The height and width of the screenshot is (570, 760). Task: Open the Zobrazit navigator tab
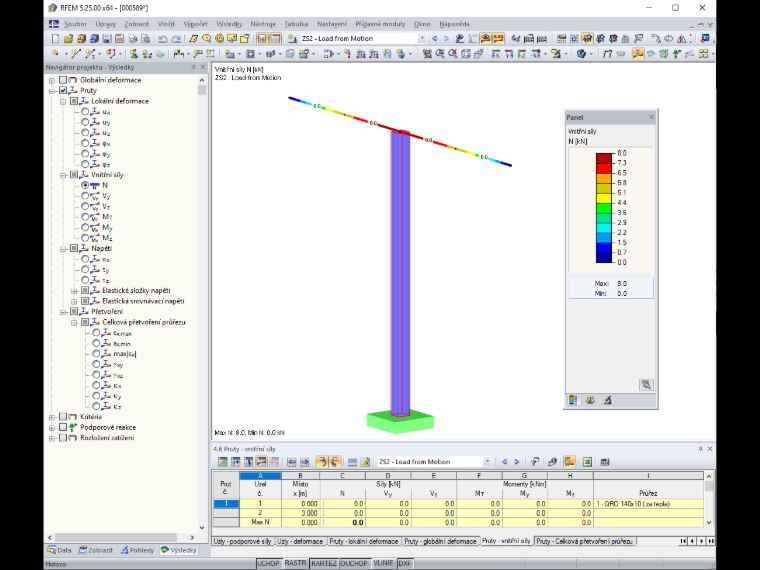pyautogui.click(x=95, y=550)
